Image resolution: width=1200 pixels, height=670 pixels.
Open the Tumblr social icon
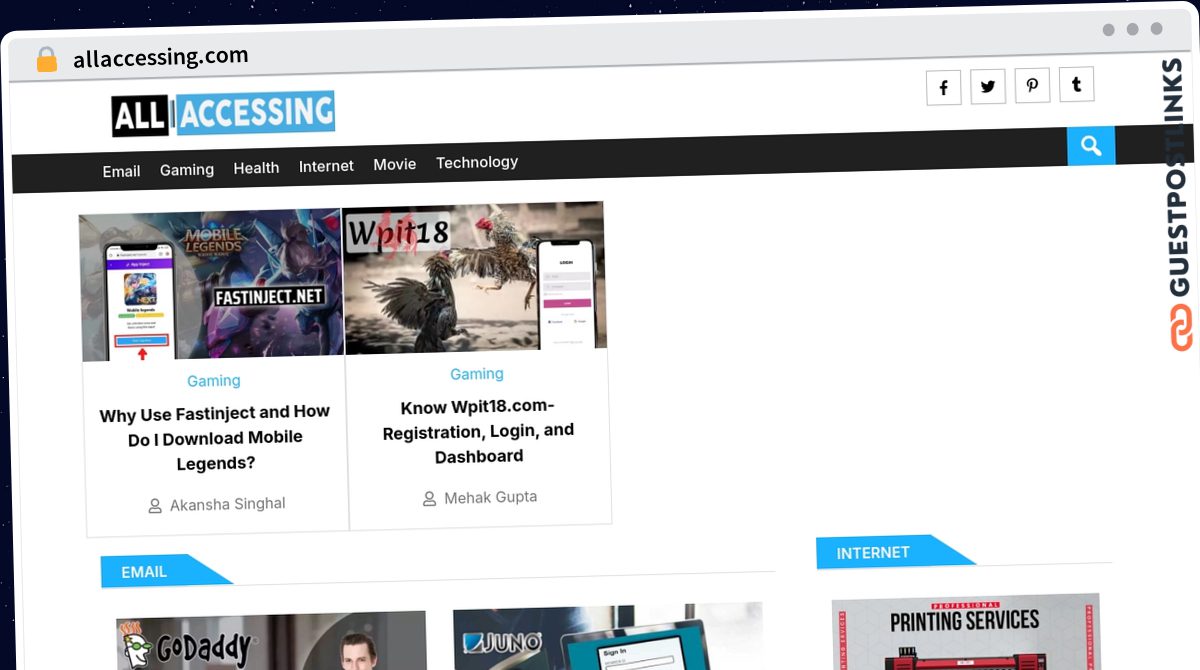tap(1076, 84)
